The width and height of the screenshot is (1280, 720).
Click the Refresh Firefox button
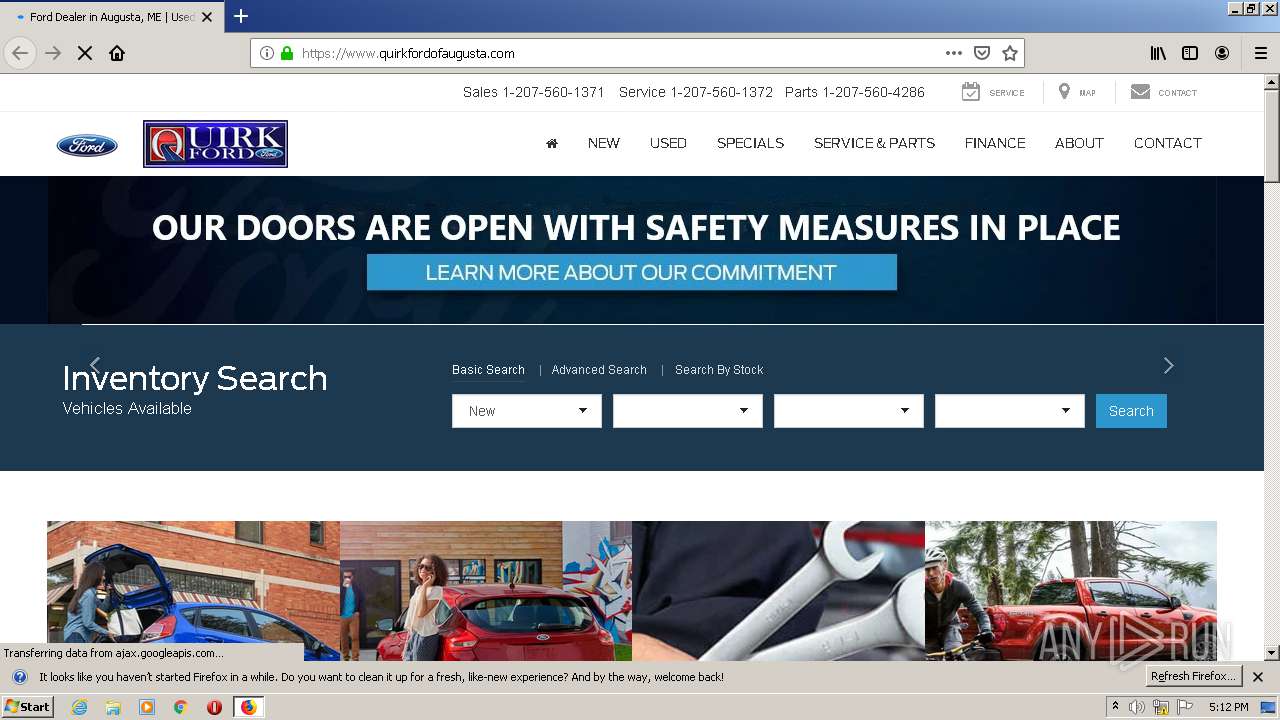click(x=1194, y=677)
